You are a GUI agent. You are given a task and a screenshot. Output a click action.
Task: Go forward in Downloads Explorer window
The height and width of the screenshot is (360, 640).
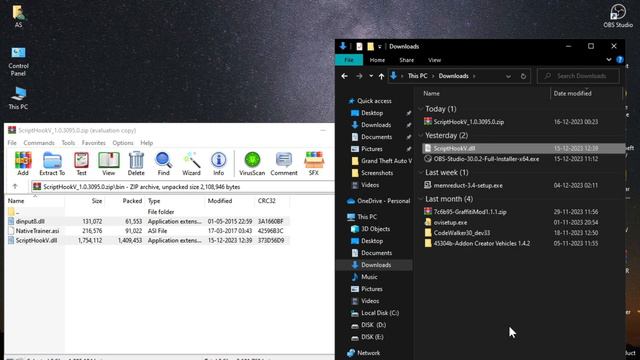[x=359, y=76]
